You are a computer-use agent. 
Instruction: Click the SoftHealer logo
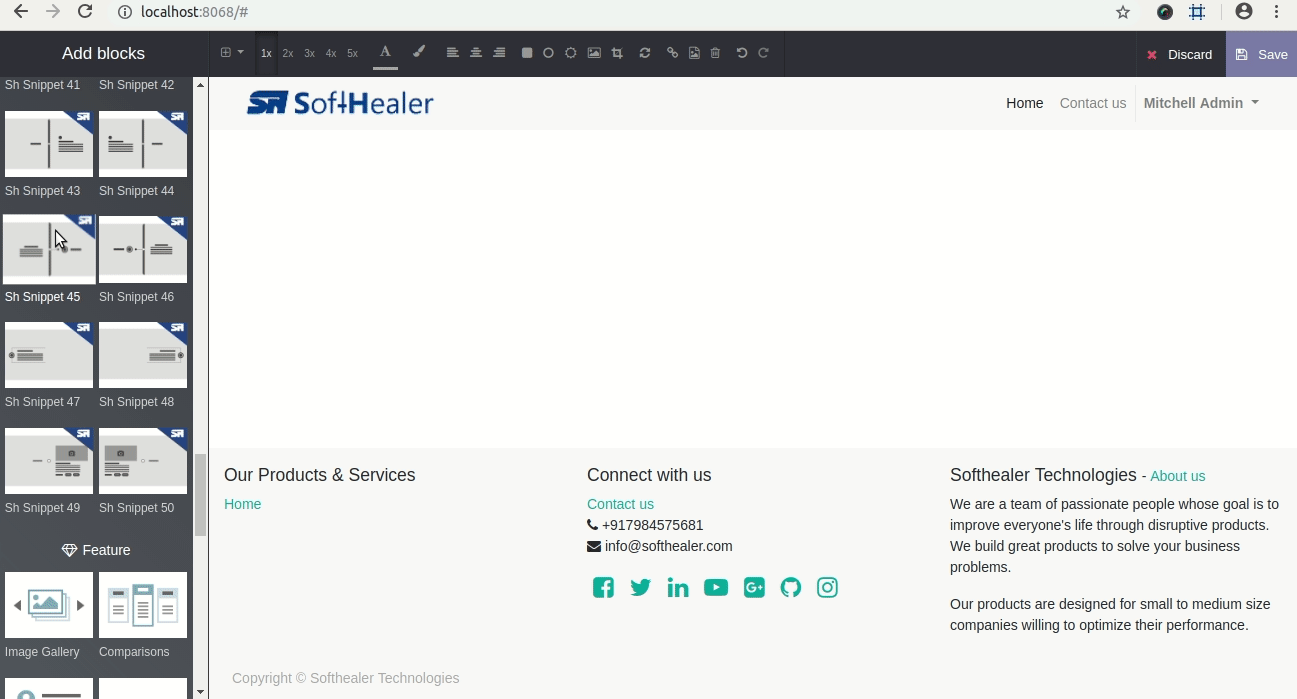(340, 103)
